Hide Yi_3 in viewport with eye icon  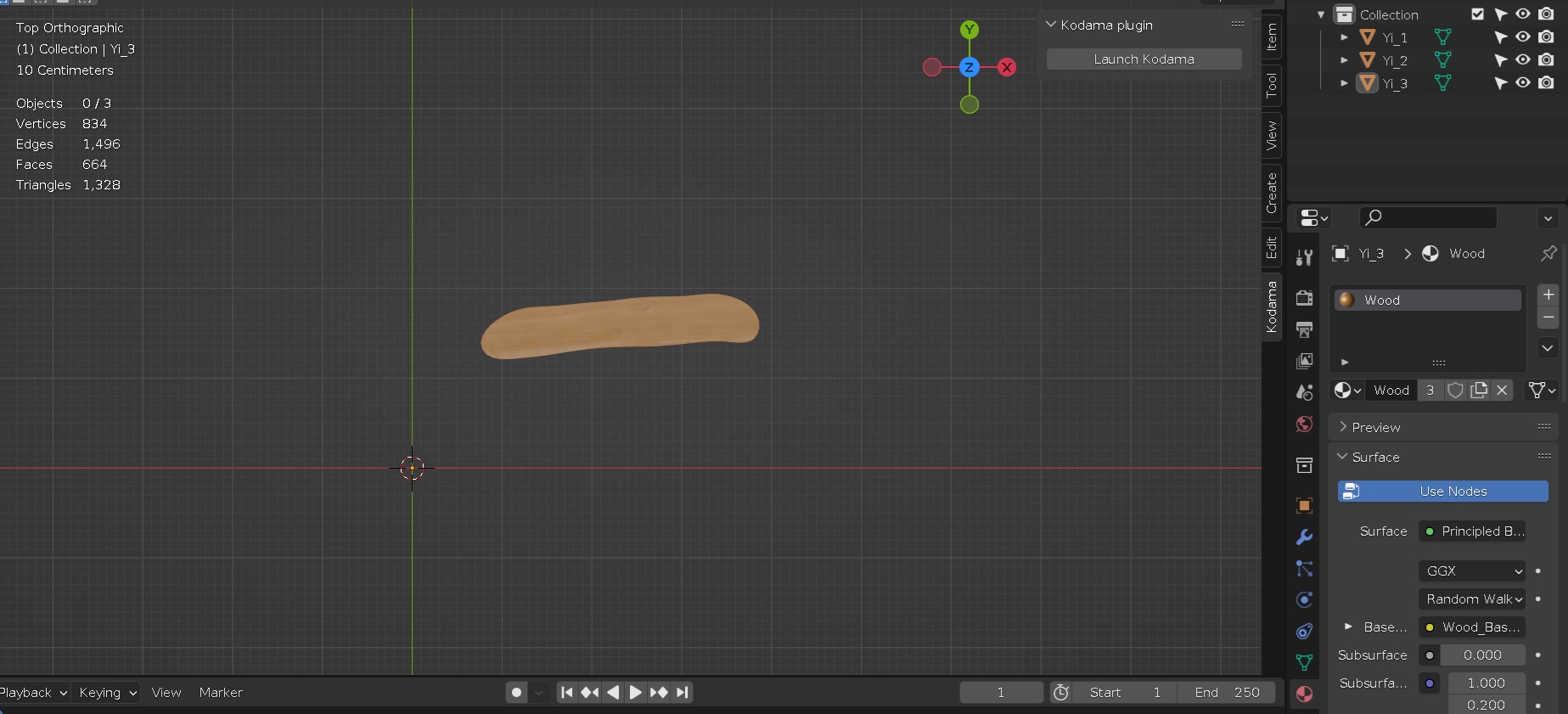tap(1523, 82)
